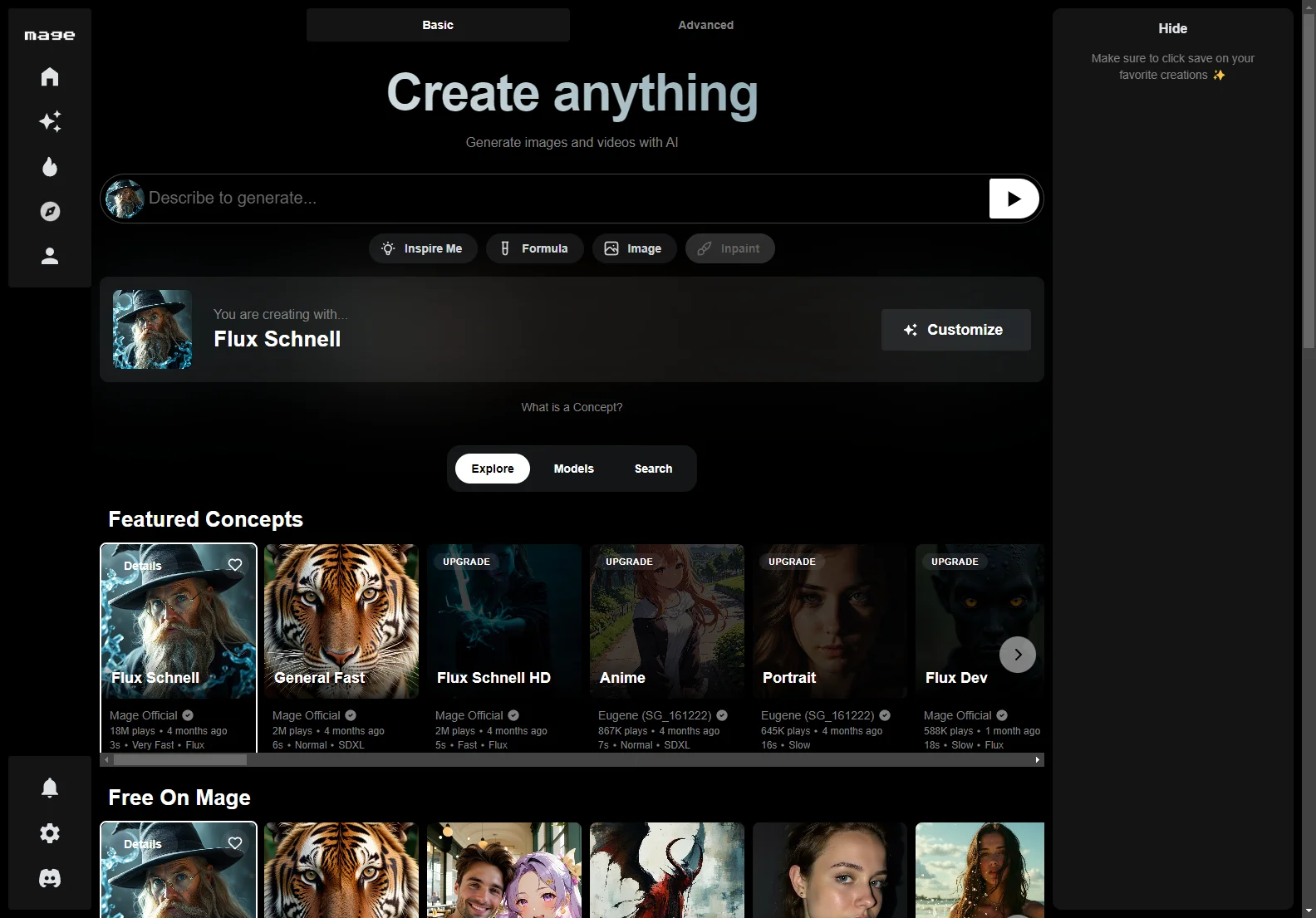Select the Explore tab
Viewport: 1316px width, 918px height.
[x=493, y=469]
